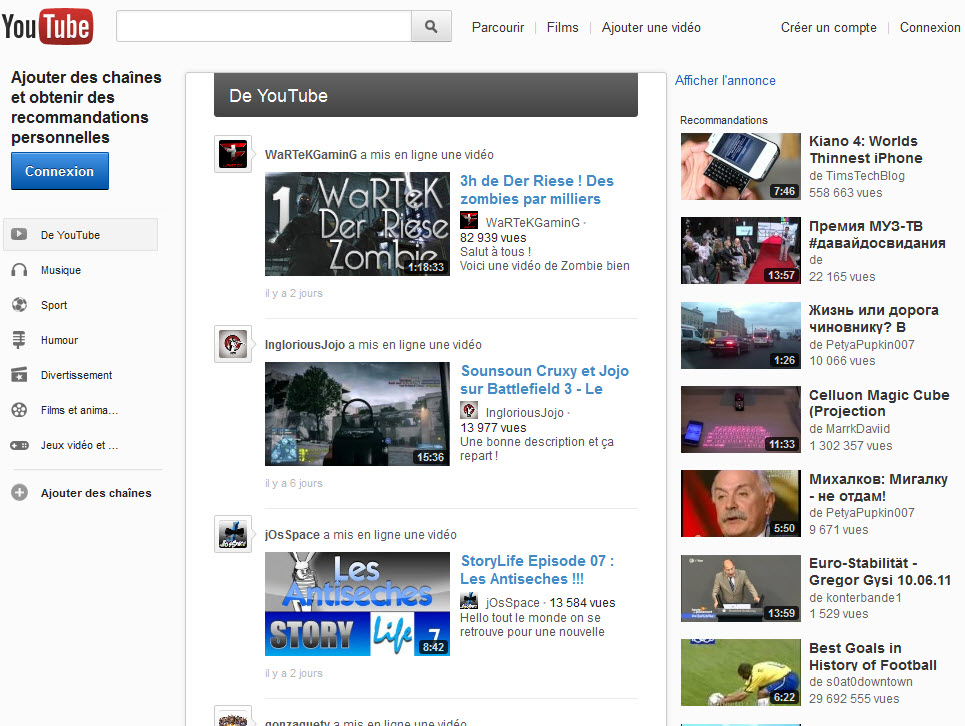Select Films et anima… sidebar category
Image resolution: width=965 pixels, height=726 pixels.
(x=81, y=410)
